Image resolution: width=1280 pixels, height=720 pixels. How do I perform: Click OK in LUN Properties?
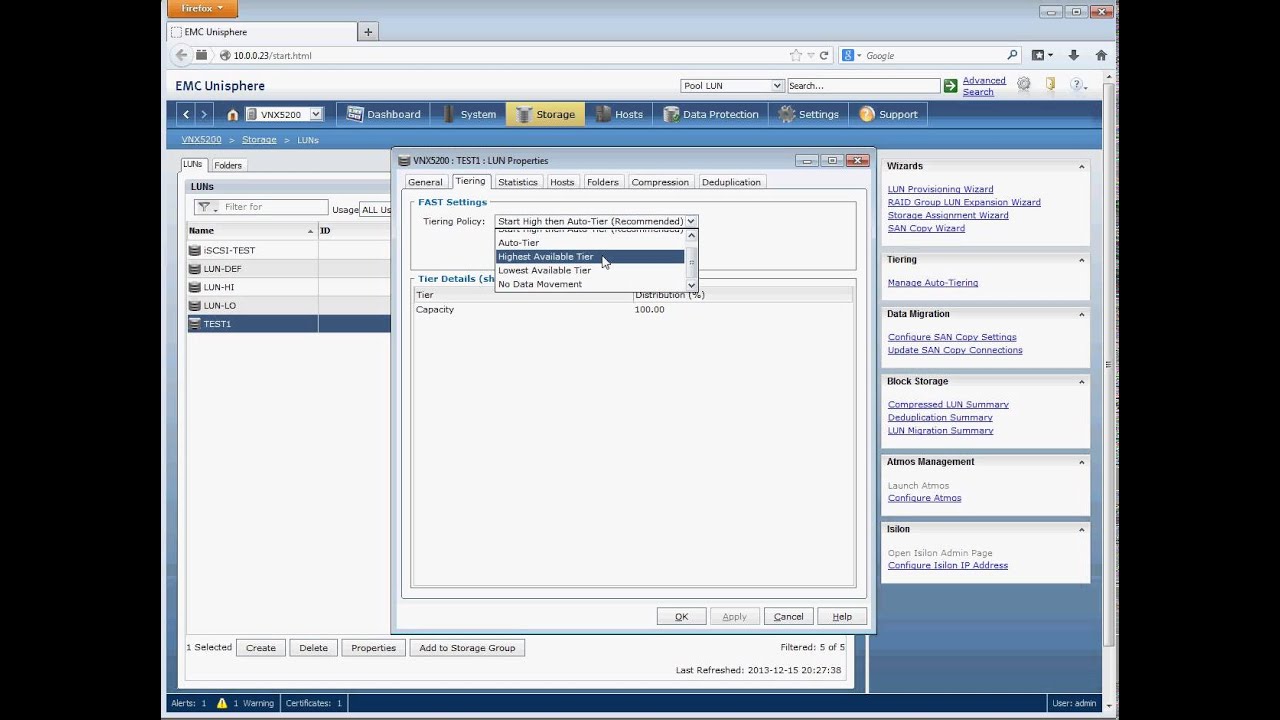click(x=681, y=617)
